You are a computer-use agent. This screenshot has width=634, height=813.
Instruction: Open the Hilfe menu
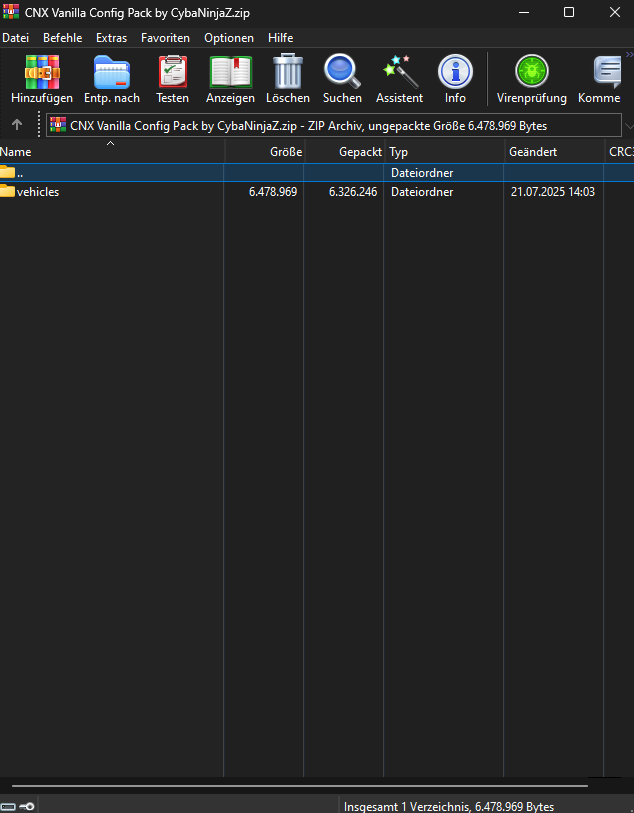pyautogui.click(x=280, y=38)
